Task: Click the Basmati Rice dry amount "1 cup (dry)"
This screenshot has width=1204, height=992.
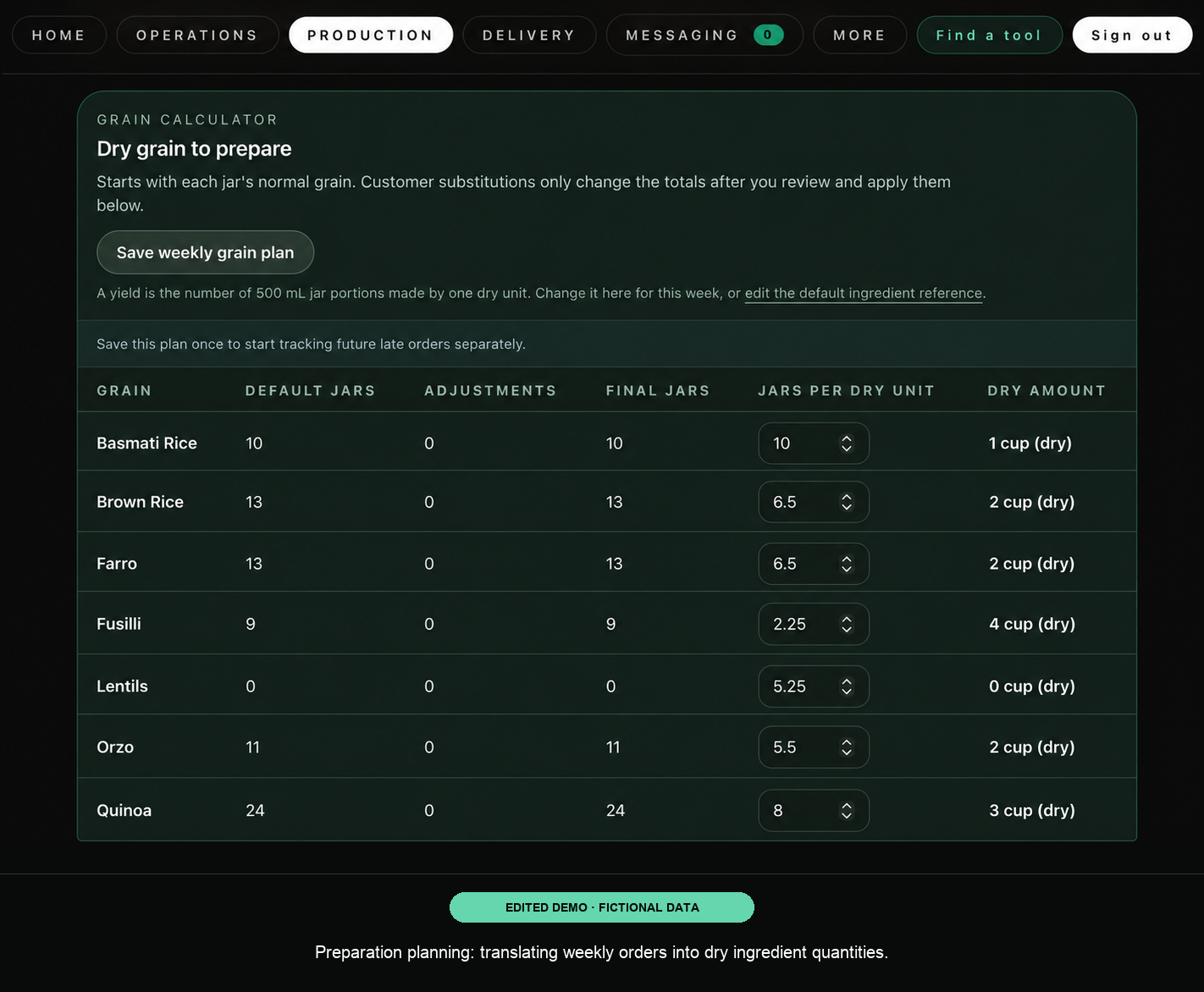Action: pyautogui.click(x=1030, y=444)
